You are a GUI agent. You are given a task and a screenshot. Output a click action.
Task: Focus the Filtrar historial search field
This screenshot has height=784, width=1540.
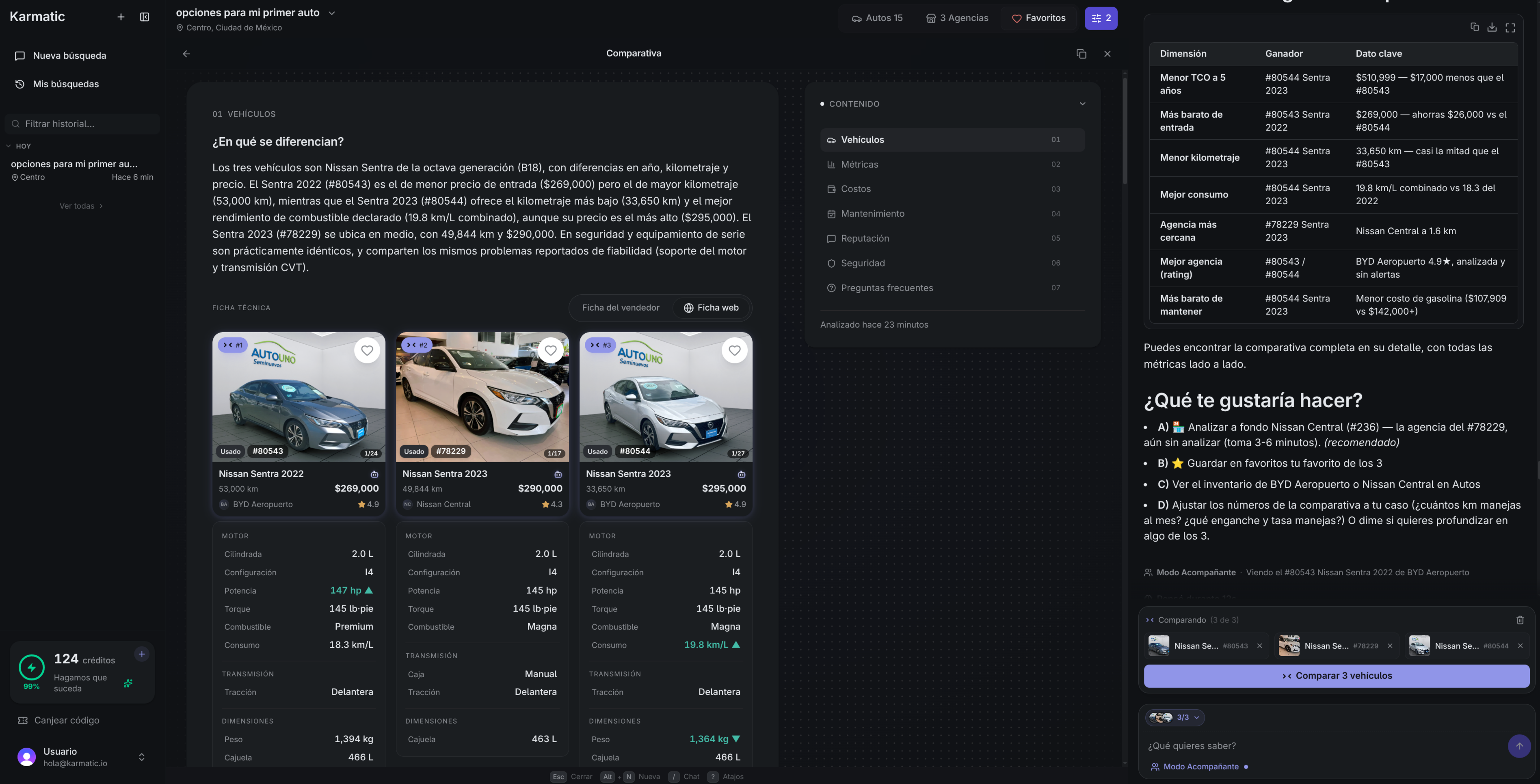tap(82, 124)
